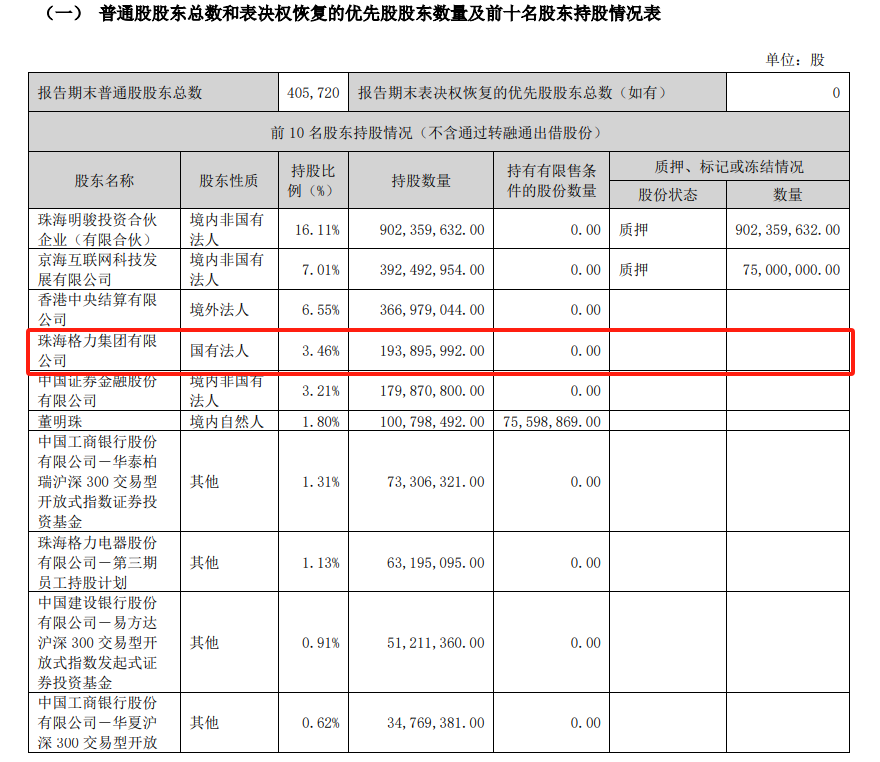Select "珠海格力电器股份有限公司－第三期员工持股计划"
Screen dimensions: 880x762
click(x=98, y=562)
